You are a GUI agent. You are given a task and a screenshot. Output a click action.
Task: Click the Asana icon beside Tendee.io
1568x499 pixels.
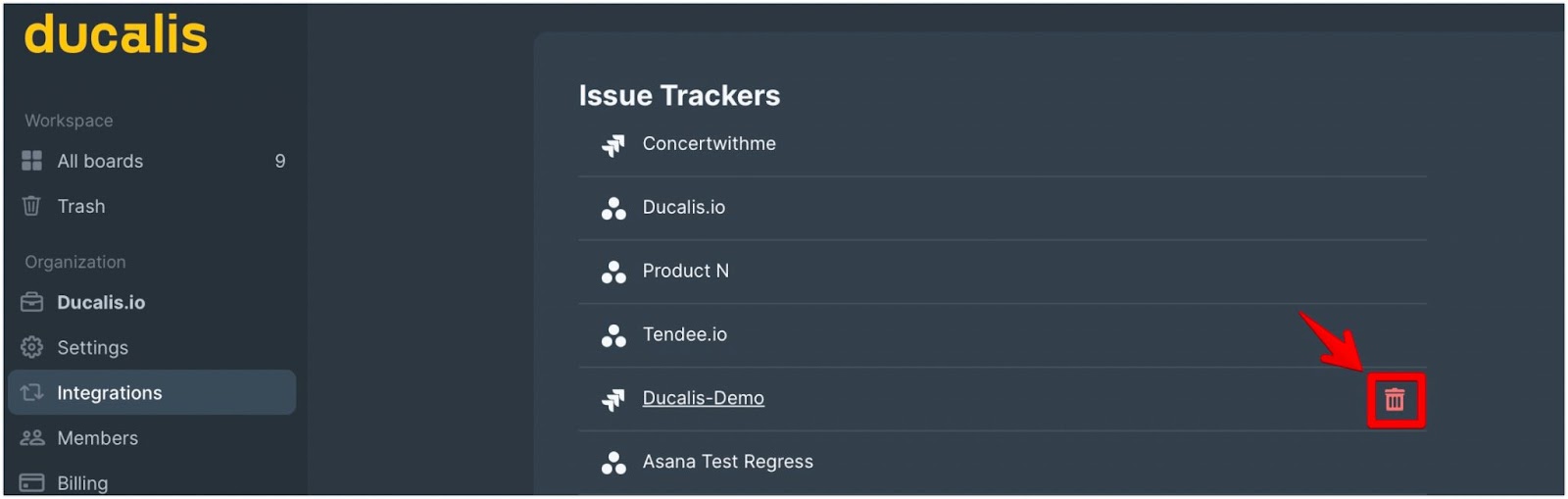pos(613,336)
